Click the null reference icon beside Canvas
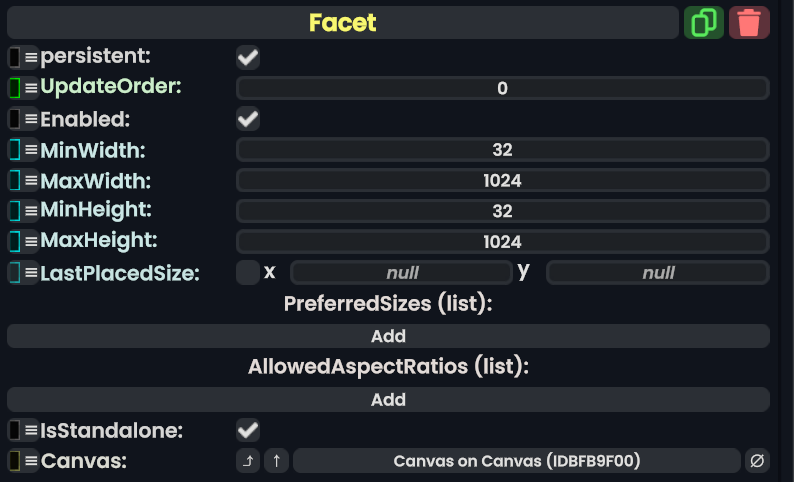 pyautogui.click(x=757, y=461)
